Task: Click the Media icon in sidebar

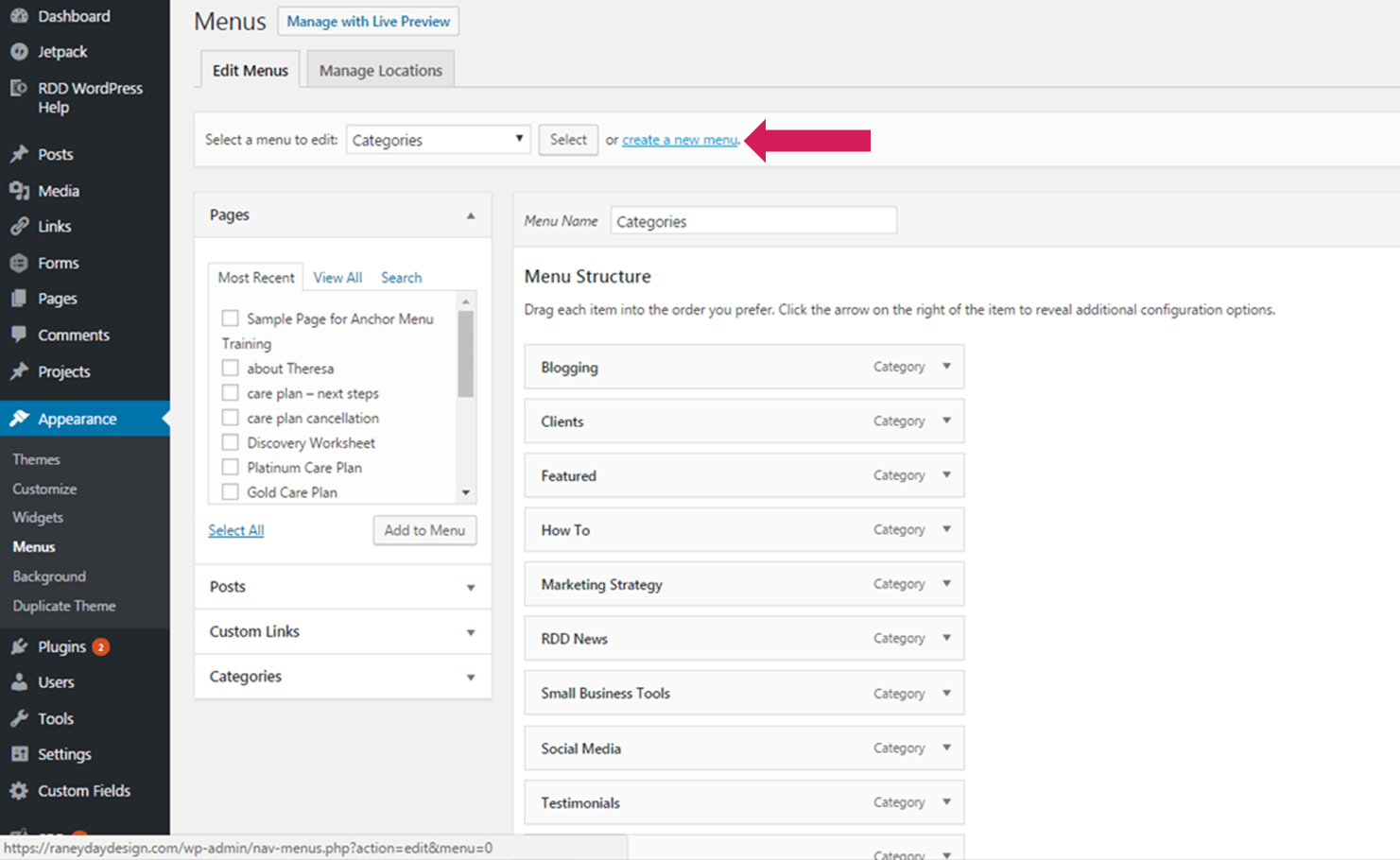Action: [19, 191]
